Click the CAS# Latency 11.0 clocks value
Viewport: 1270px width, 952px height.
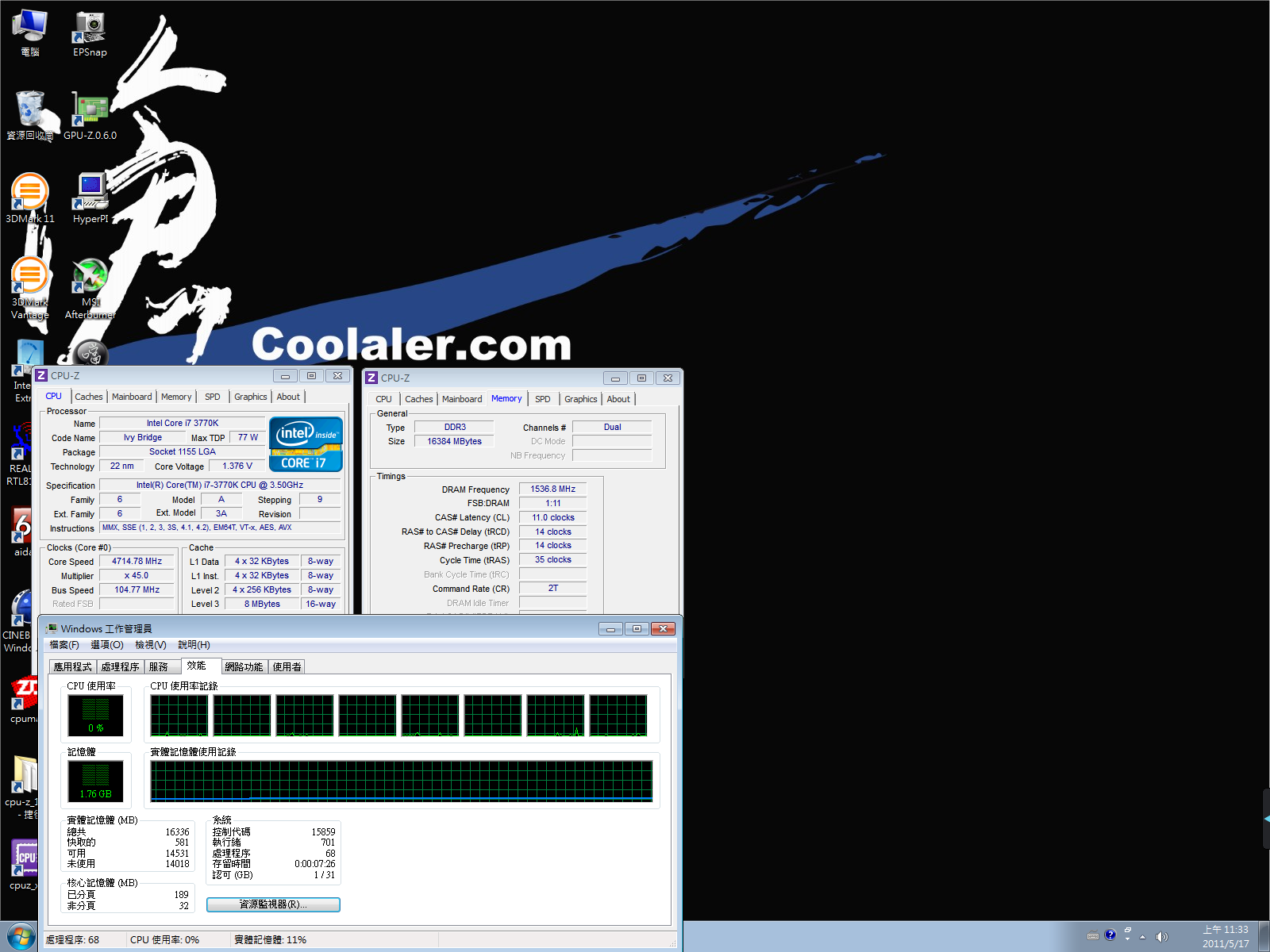tap(552, 517)
